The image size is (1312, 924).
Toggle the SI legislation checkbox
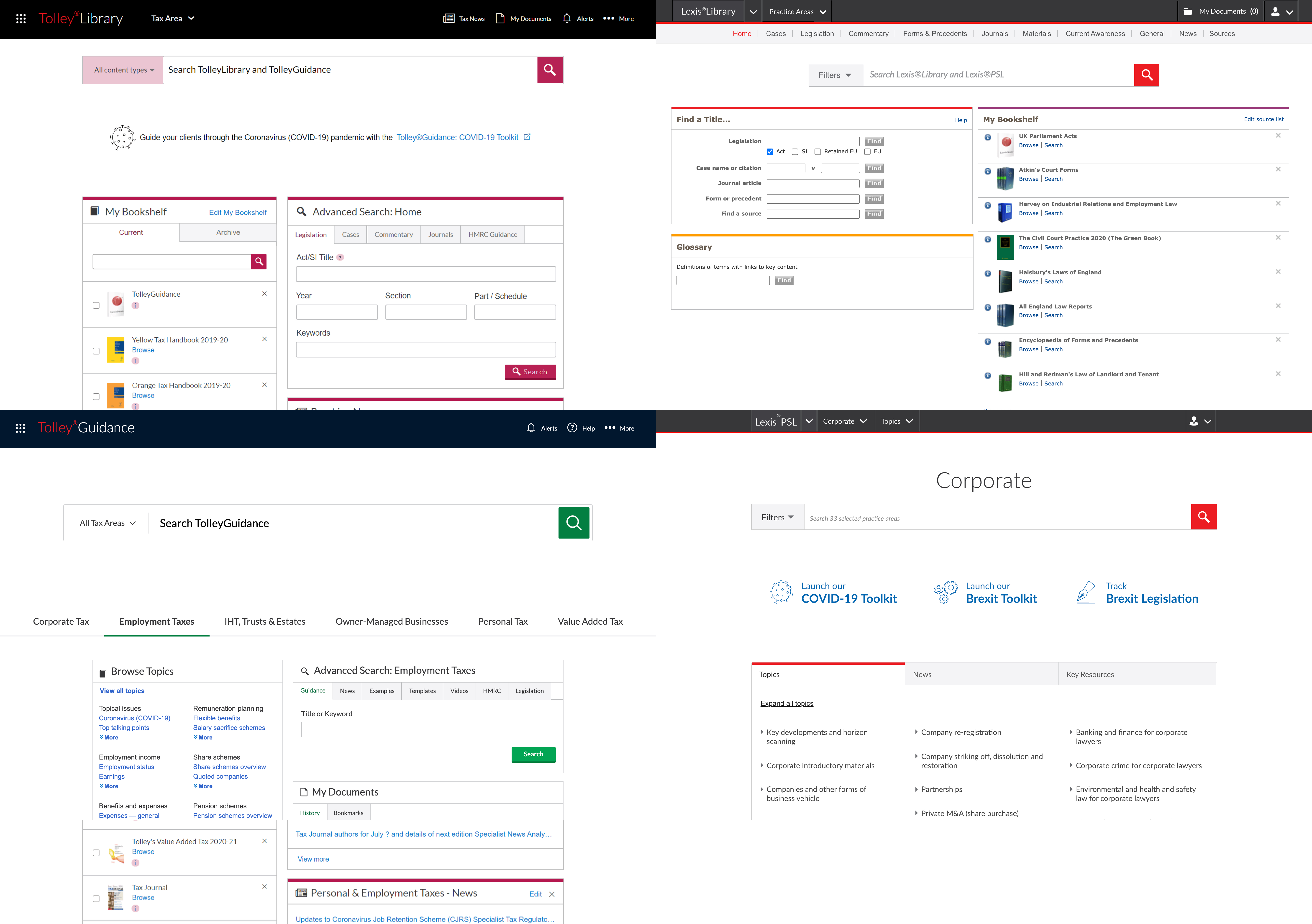[795, 152]
